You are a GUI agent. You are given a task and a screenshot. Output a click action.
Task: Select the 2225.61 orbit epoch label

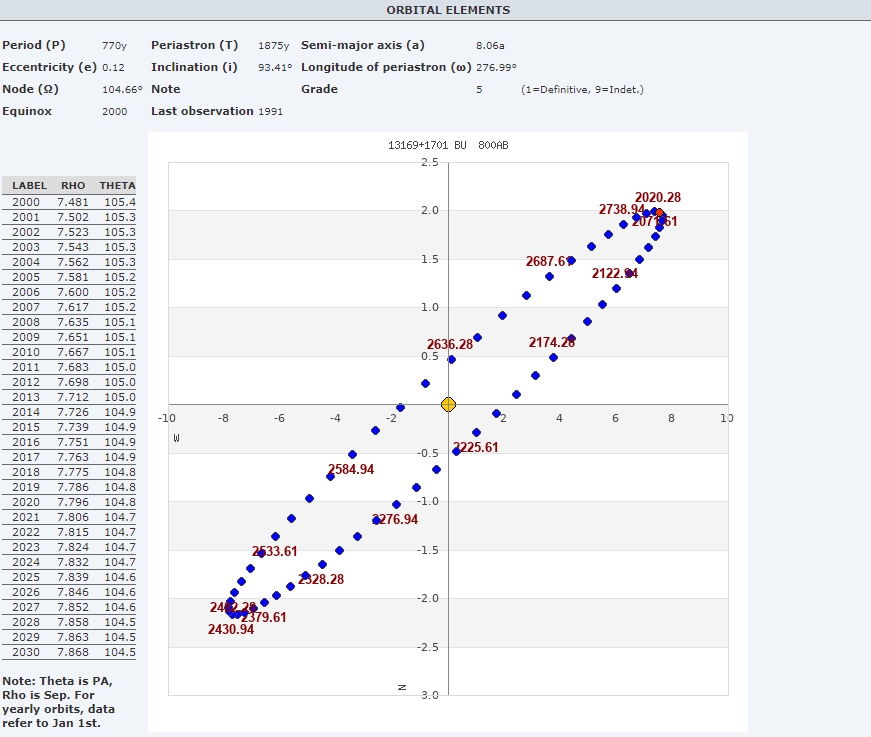tap(475, 447)
